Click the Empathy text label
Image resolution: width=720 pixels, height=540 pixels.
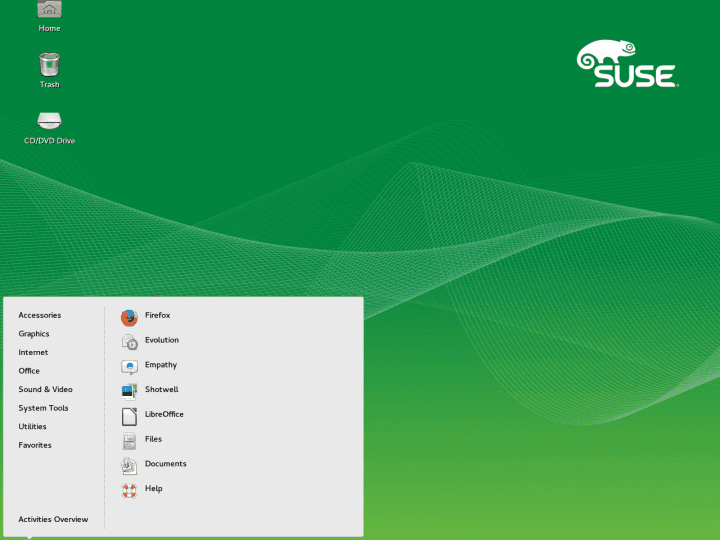(x=161, y=365)
